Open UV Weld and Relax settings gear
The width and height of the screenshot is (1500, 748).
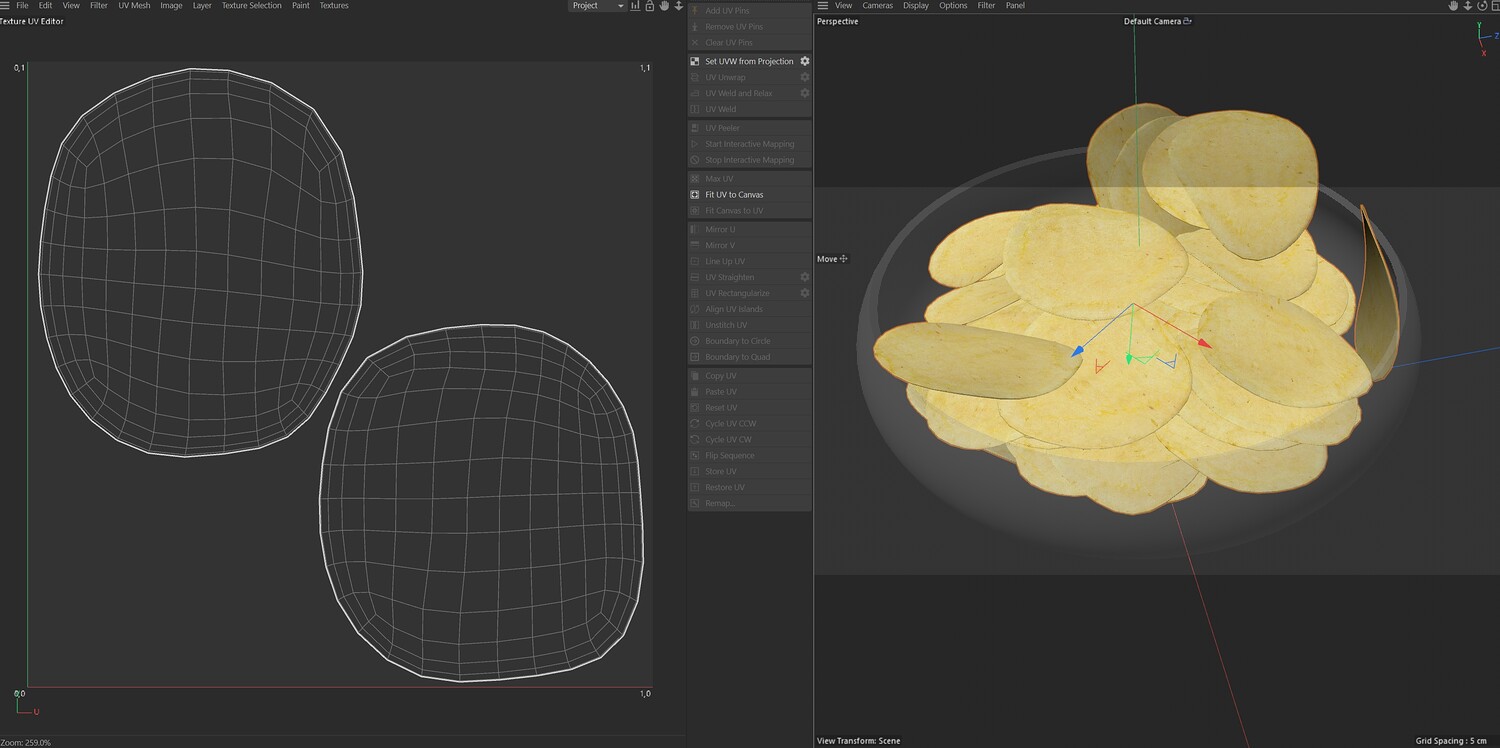(804, 93)
